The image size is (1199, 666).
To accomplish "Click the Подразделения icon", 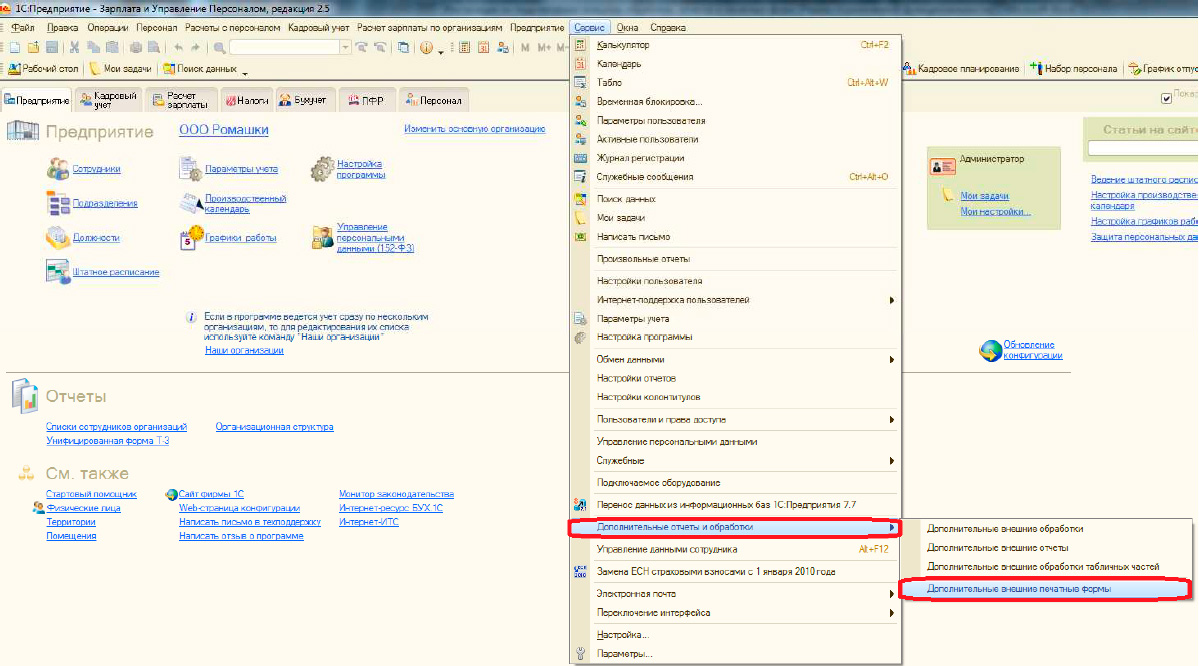I will [x=57, y=203].
